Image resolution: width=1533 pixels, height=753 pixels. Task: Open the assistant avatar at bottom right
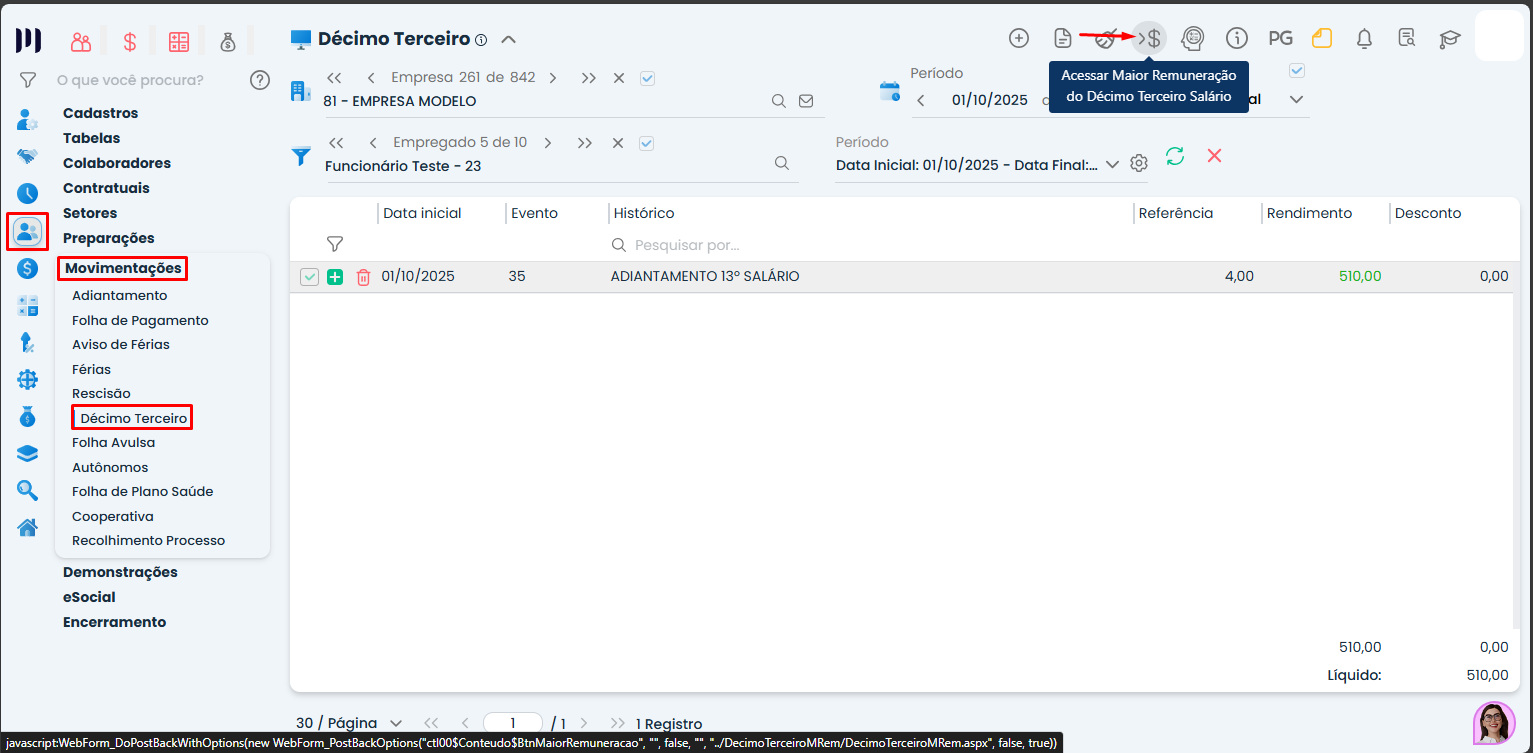pyautogui.click(x=1494, y=722)
